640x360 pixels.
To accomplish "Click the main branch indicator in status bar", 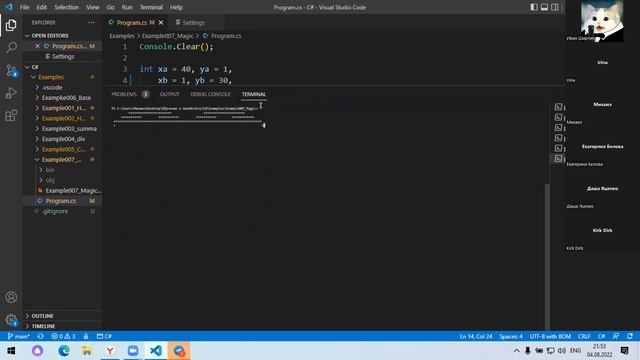I will 18,336.
